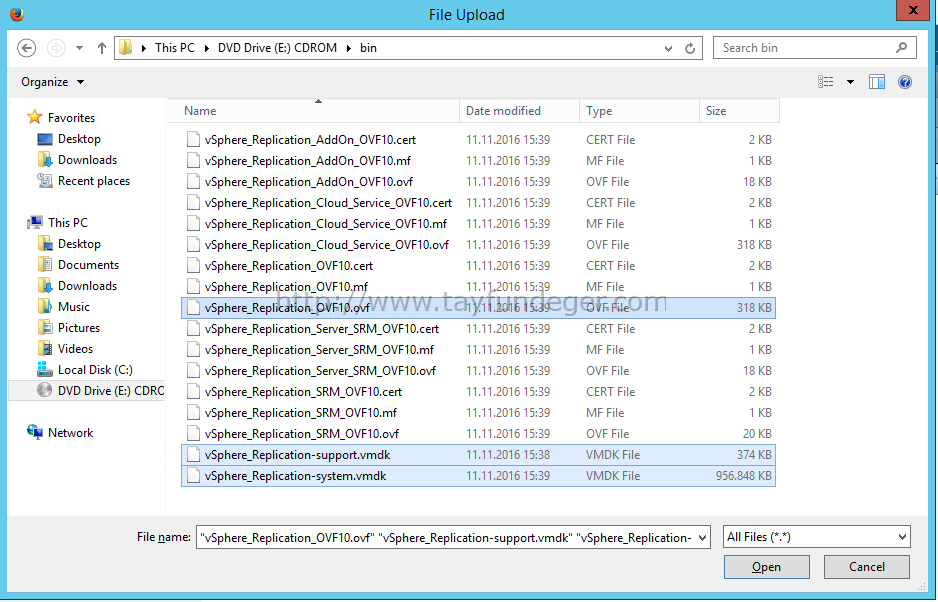
Task: Expand the breadcrumb arrow after This PC
Action: [x=206, y=48]
